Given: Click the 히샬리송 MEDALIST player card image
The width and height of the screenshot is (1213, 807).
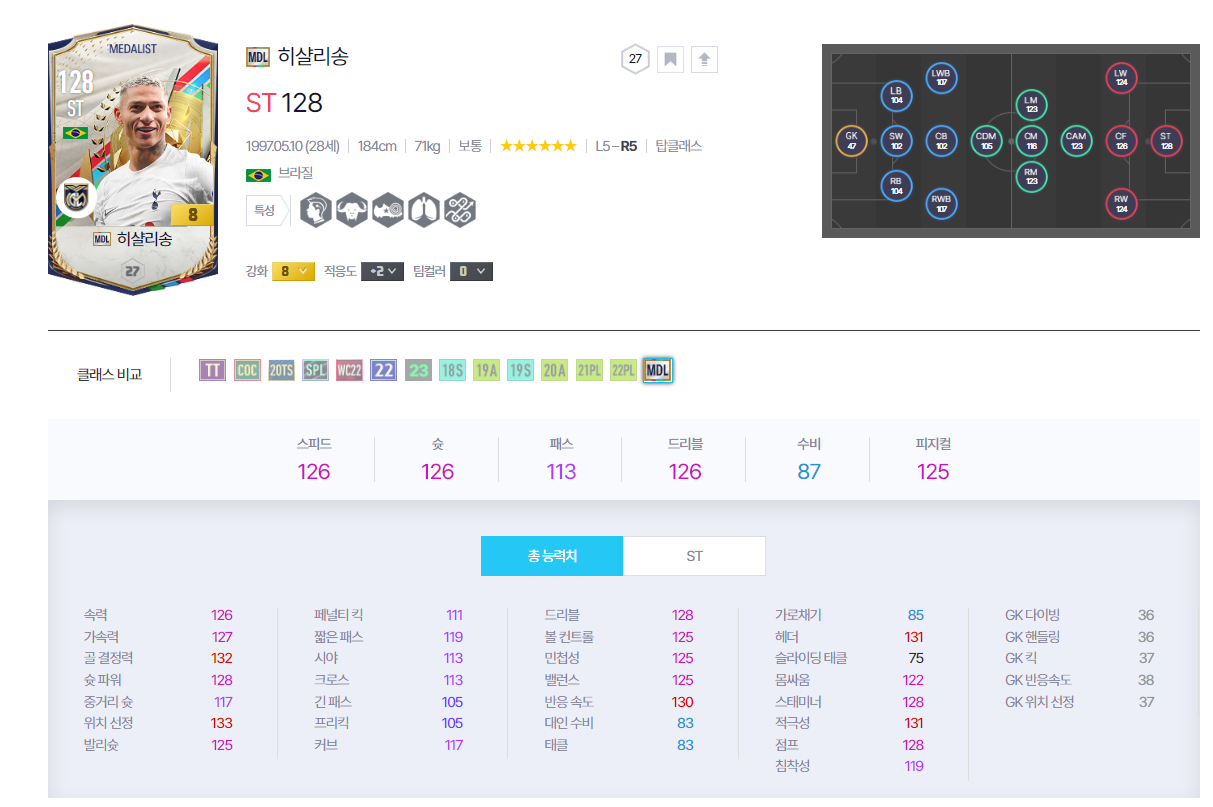Looking at the screenshot, I should [133, 162].
